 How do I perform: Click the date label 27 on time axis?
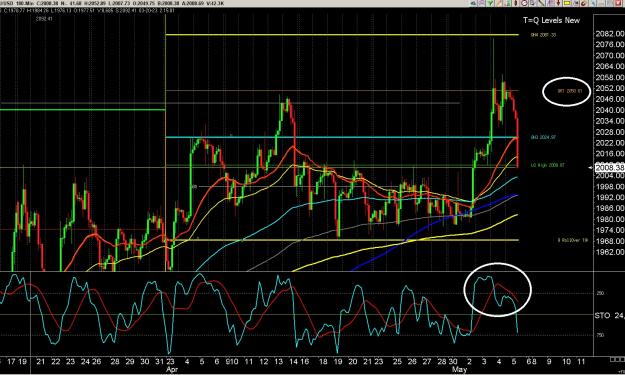[427, 361]
